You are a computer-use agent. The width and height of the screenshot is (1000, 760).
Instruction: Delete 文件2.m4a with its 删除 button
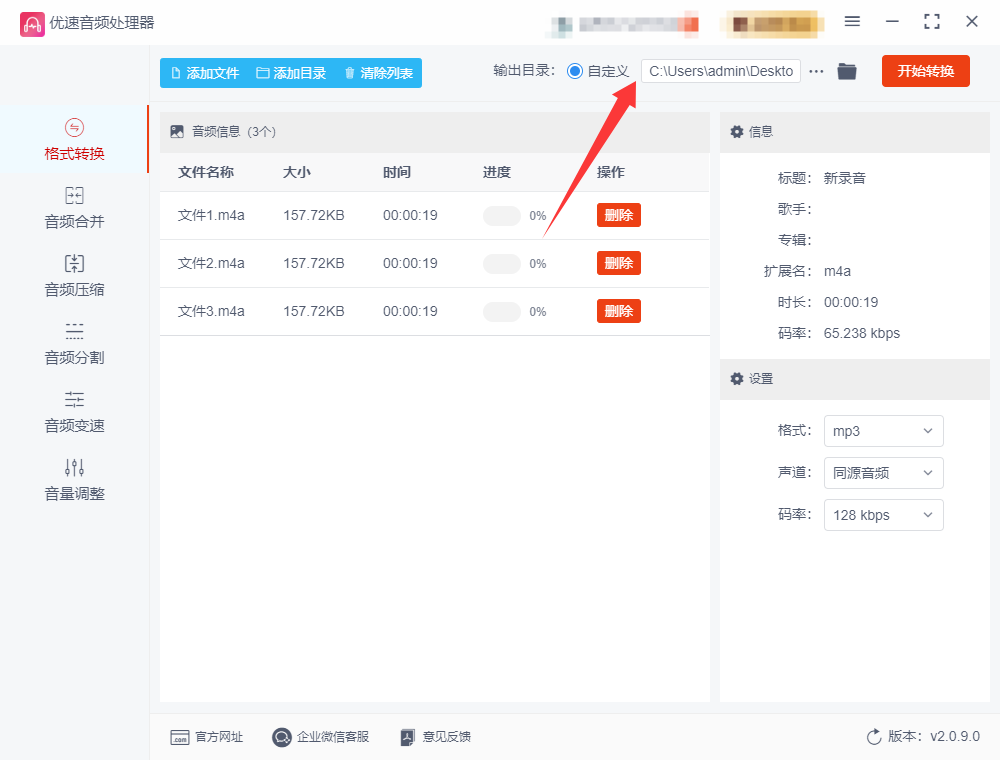tap(619, 263)
